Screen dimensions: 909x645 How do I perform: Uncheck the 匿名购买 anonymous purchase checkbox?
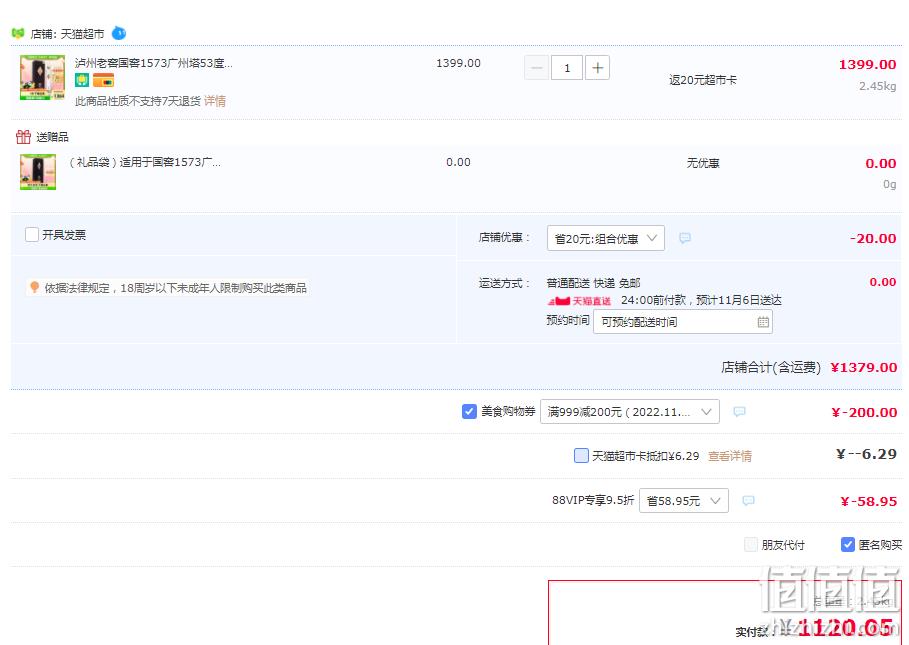coord(848,544)
